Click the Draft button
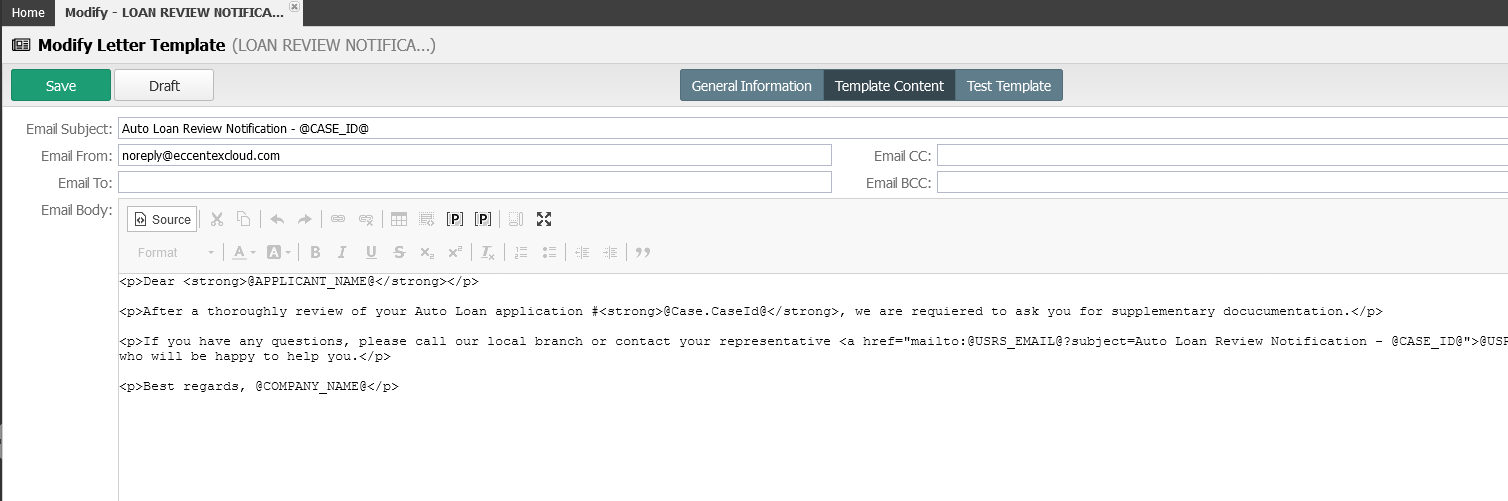1508x501 pixels. pyautogui.click(x=164, y=86)
